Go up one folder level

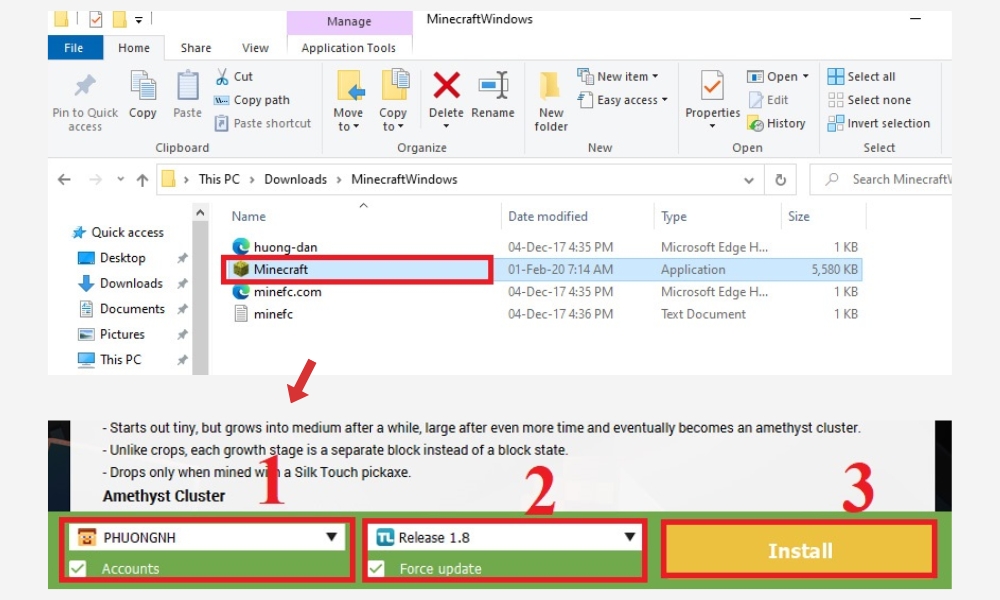[x=142, y=180]
